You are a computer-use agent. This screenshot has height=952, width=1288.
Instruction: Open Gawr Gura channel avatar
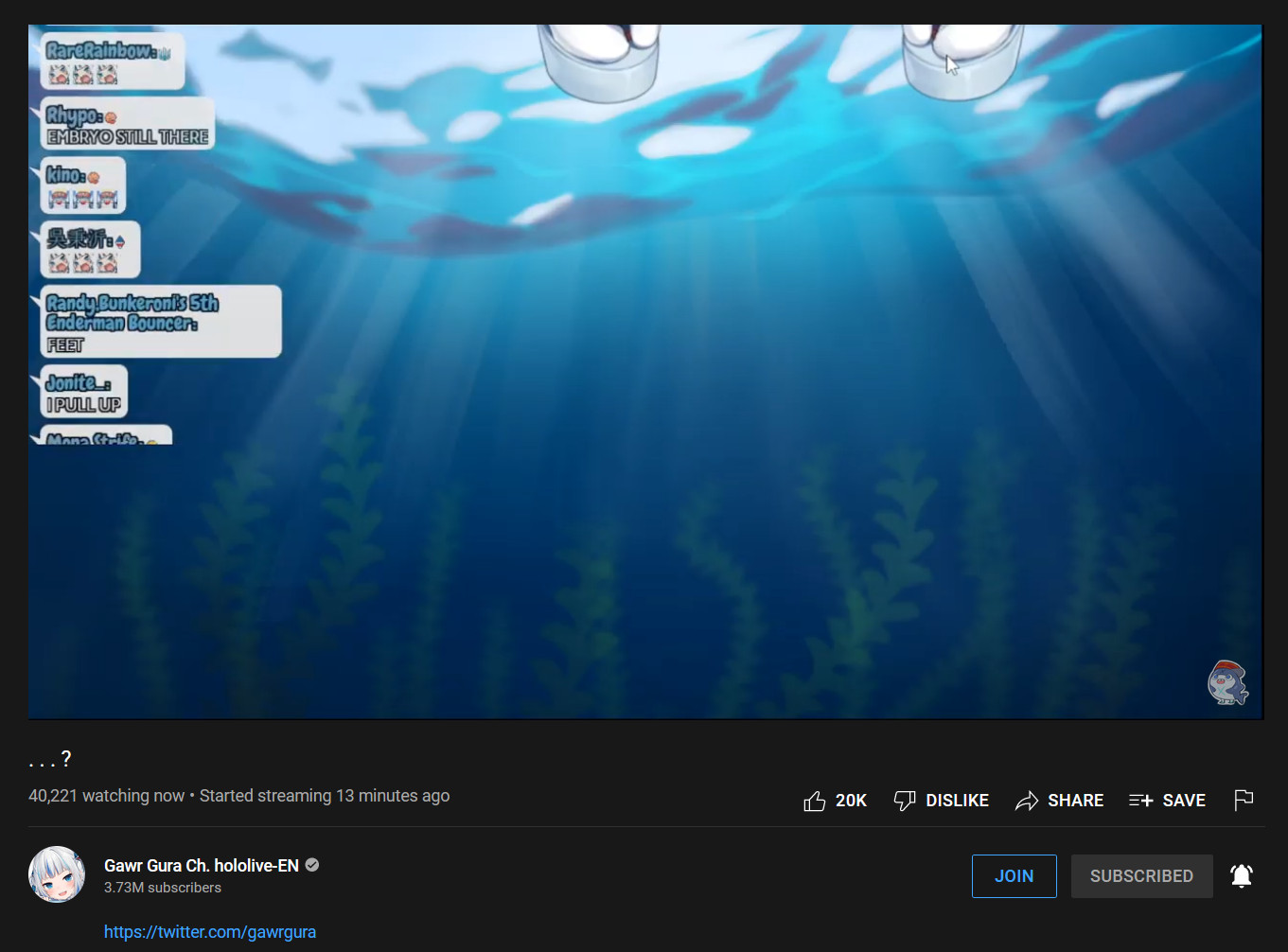(x=57, y=874)
